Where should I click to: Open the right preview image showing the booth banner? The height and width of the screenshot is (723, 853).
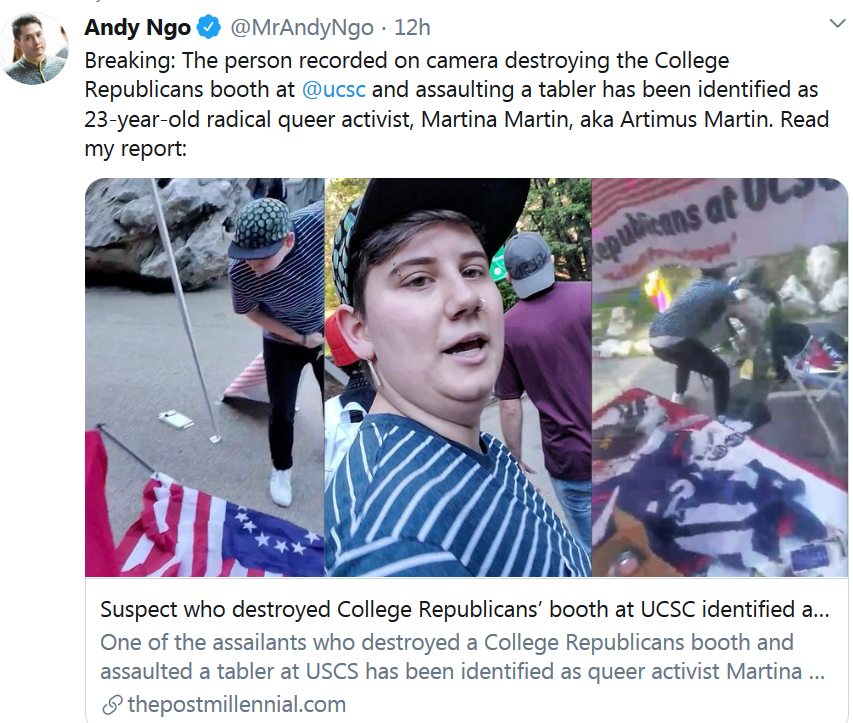pyautogui.click(x=720, y=377)
